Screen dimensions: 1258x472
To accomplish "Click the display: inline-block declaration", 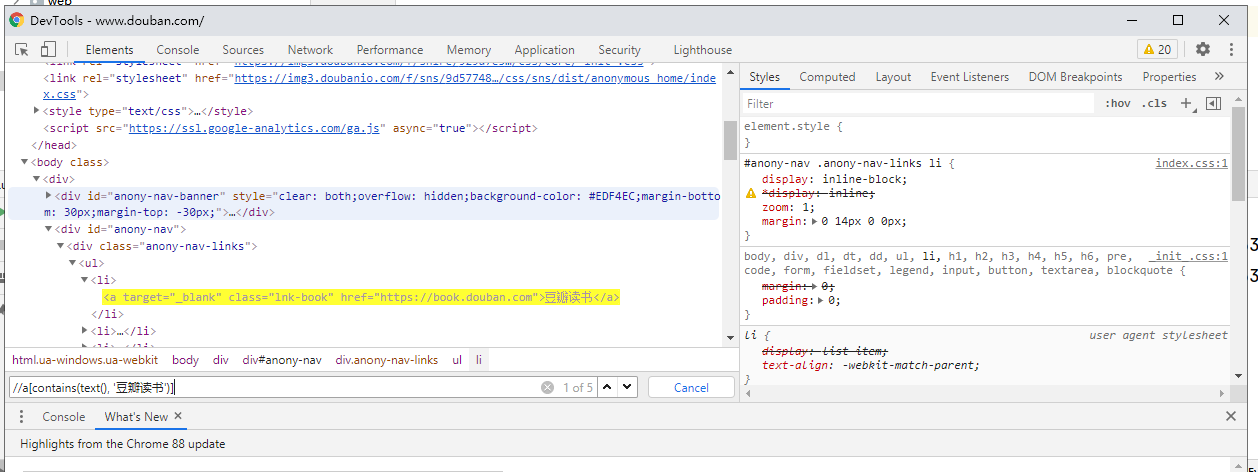I will pos(834,179).
